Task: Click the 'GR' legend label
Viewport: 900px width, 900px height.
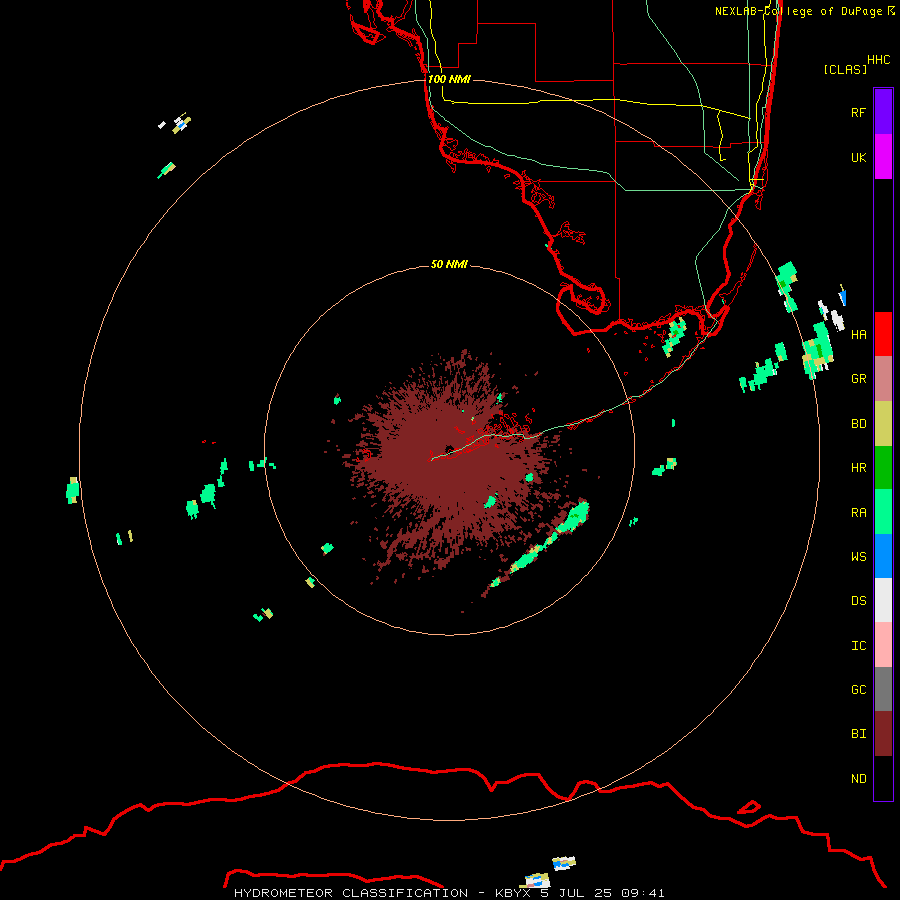Action: tap(858, 378)
